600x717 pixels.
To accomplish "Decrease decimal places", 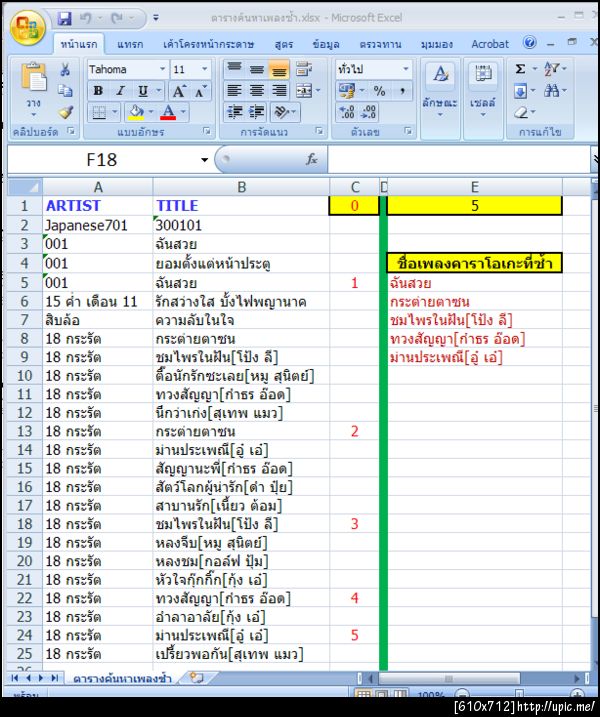I will click(x=370, y=112).
